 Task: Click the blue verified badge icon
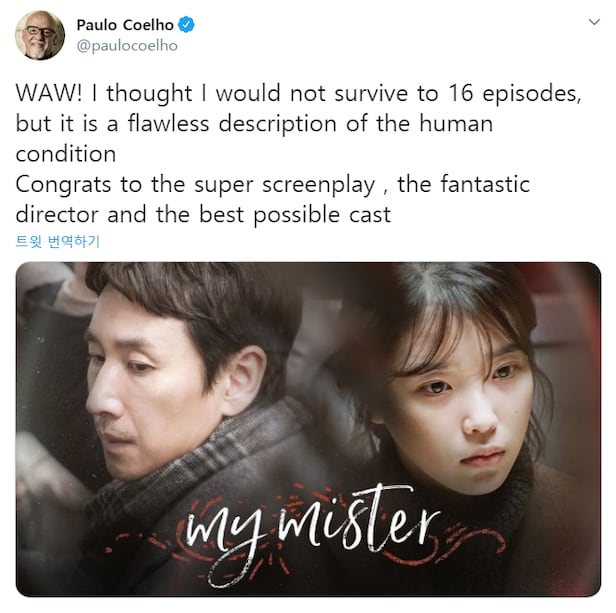pyautogui.click(x=186, y=25)
